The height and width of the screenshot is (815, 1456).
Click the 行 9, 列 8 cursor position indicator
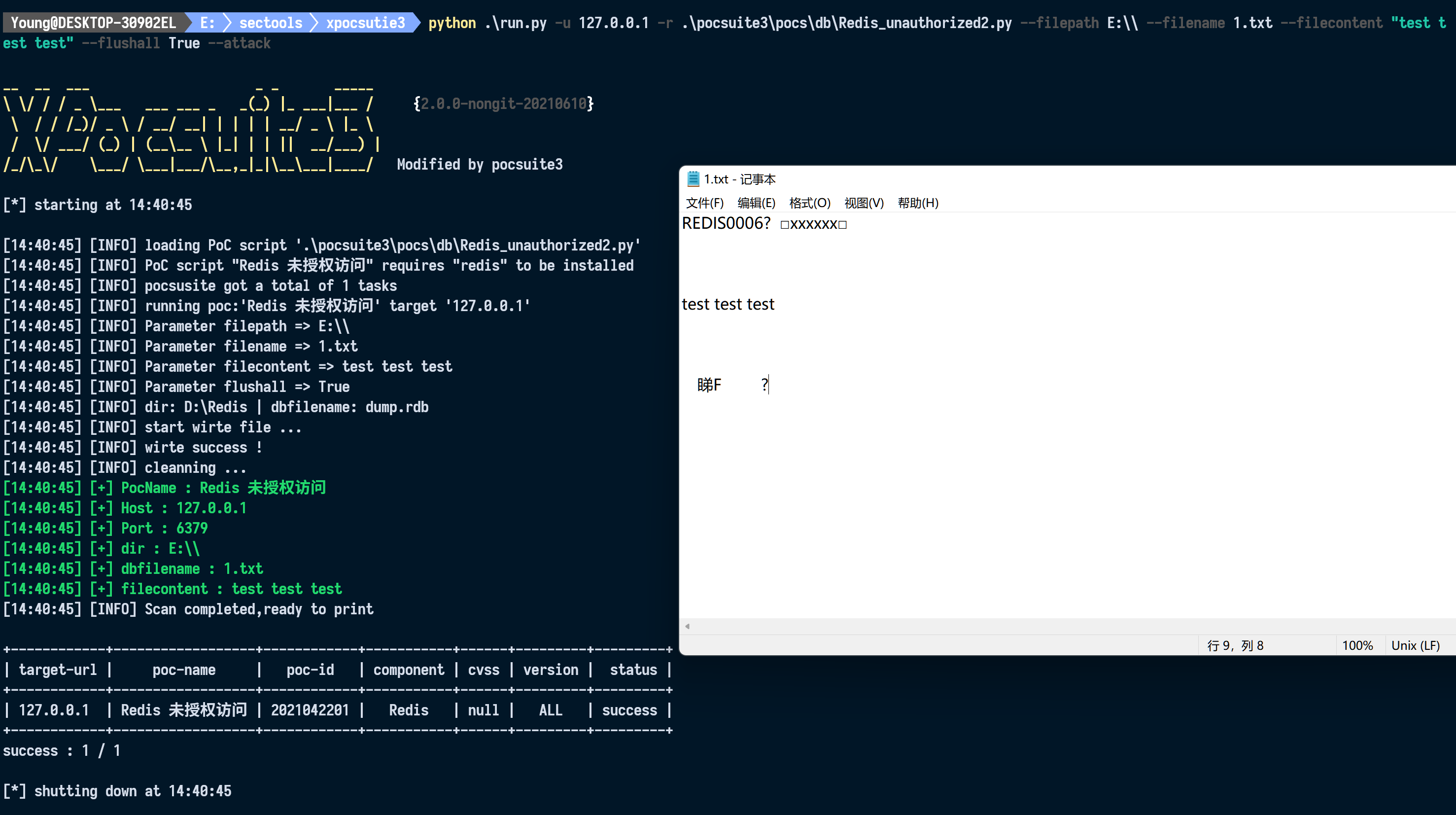click(x=1236, y=645)
